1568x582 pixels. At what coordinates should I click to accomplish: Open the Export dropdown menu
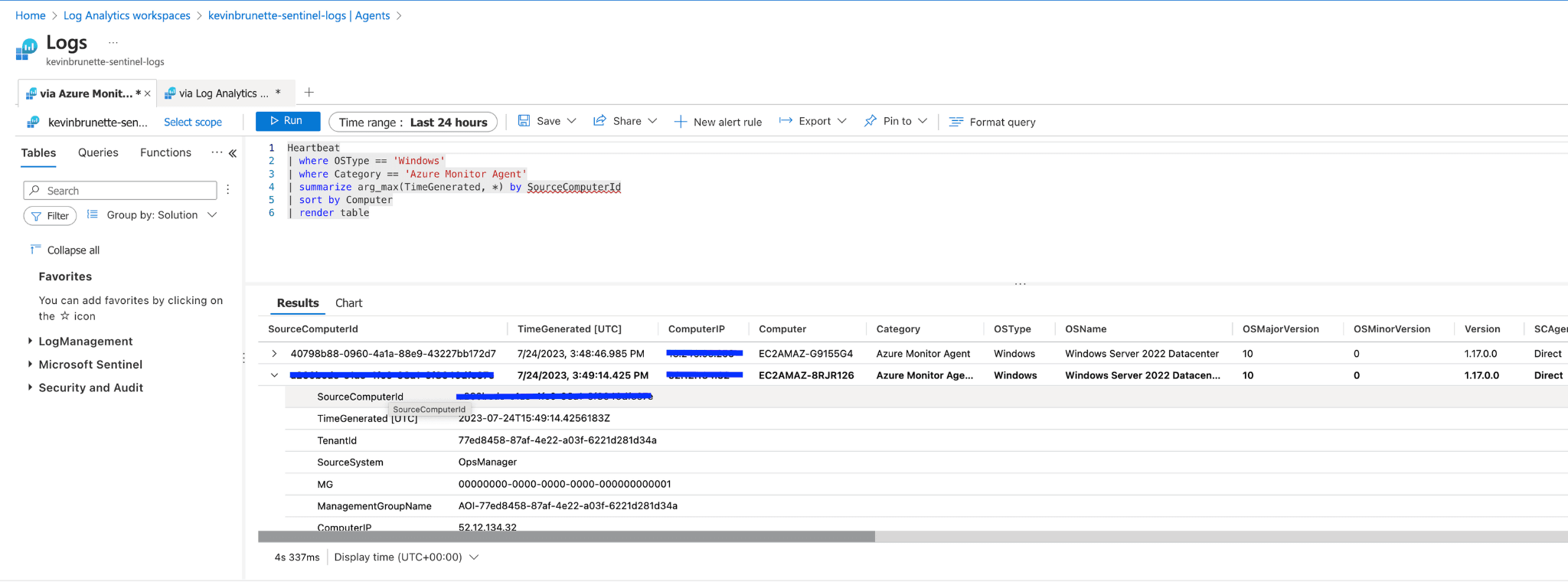pyautogui.click(x=813, y=121)
